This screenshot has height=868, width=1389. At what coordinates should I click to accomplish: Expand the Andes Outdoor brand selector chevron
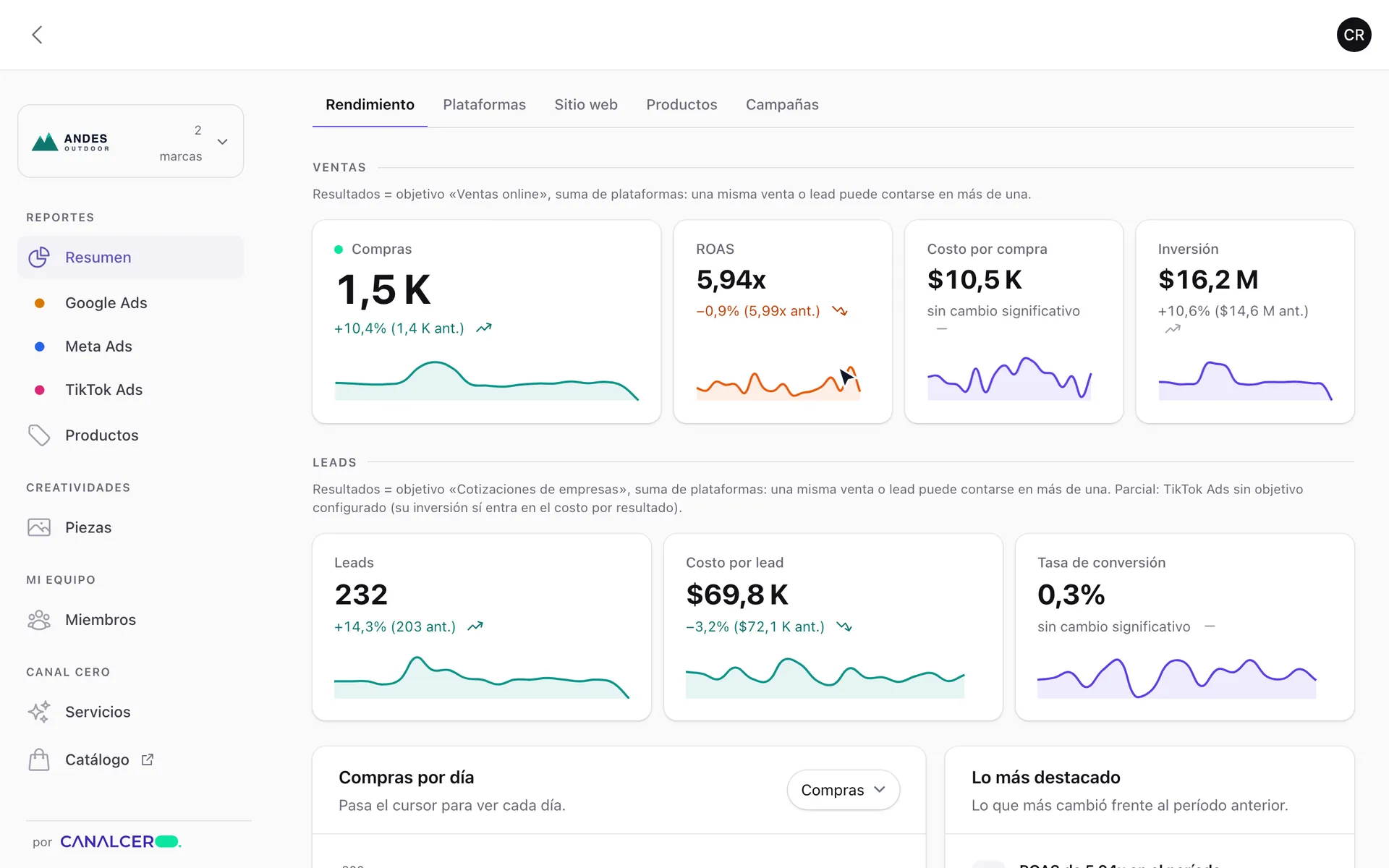pos(223,142)
